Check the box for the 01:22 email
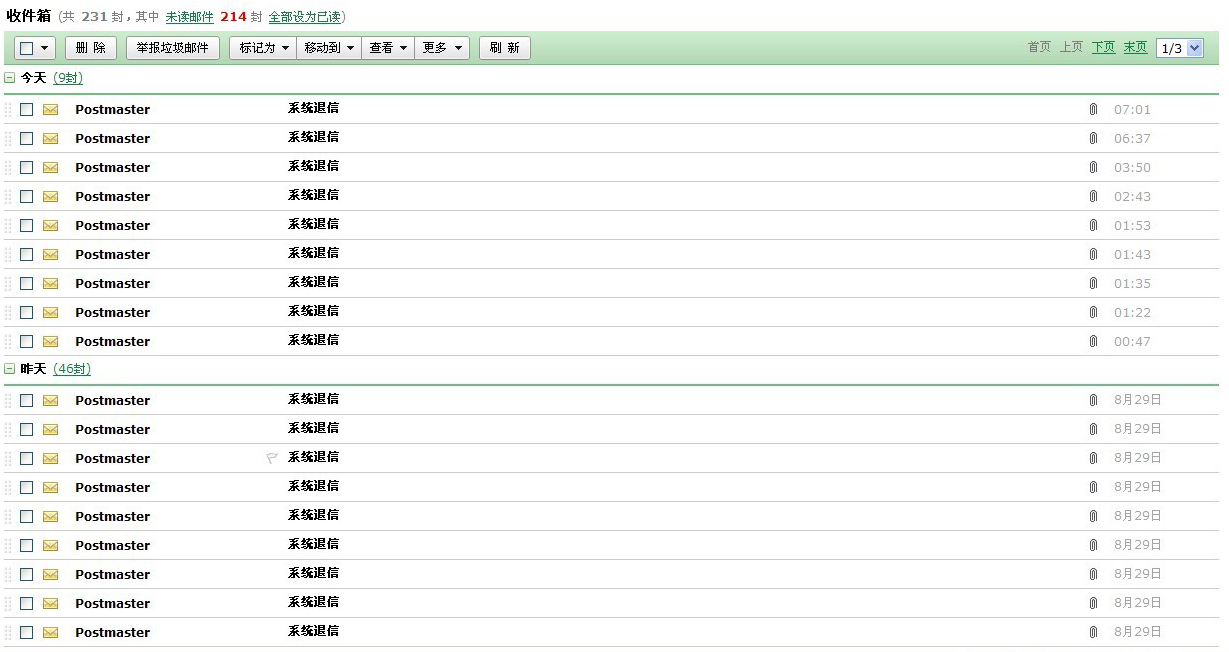The width and height of the screenshot is (1229, 652). 27,313
